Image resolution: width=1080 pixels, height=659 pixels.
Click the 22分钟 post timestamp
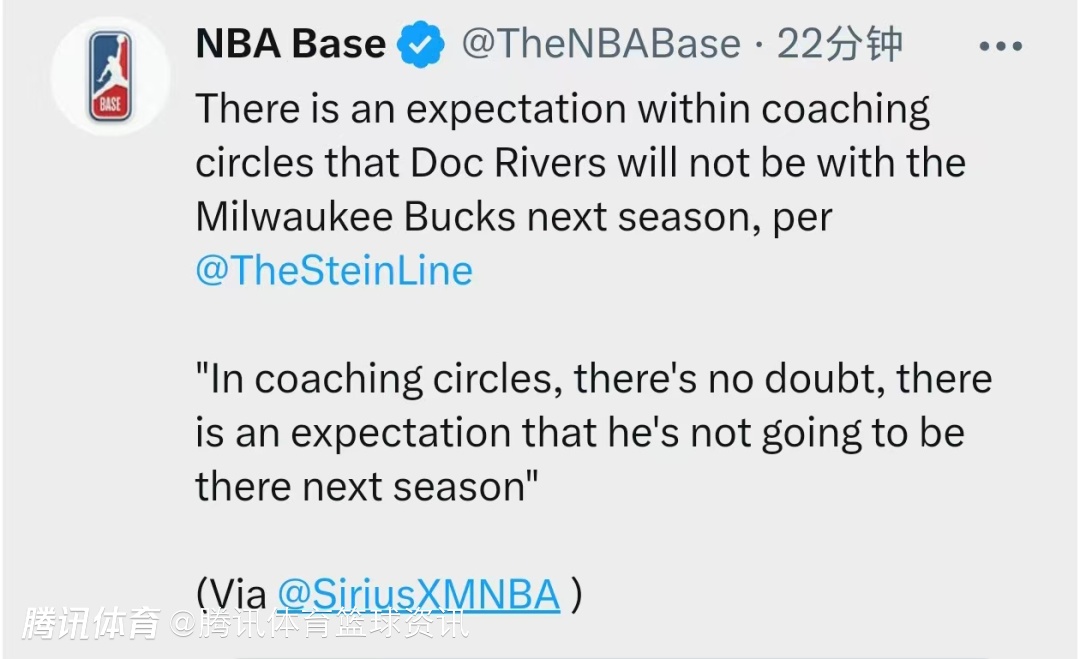(x=840, y=44)
